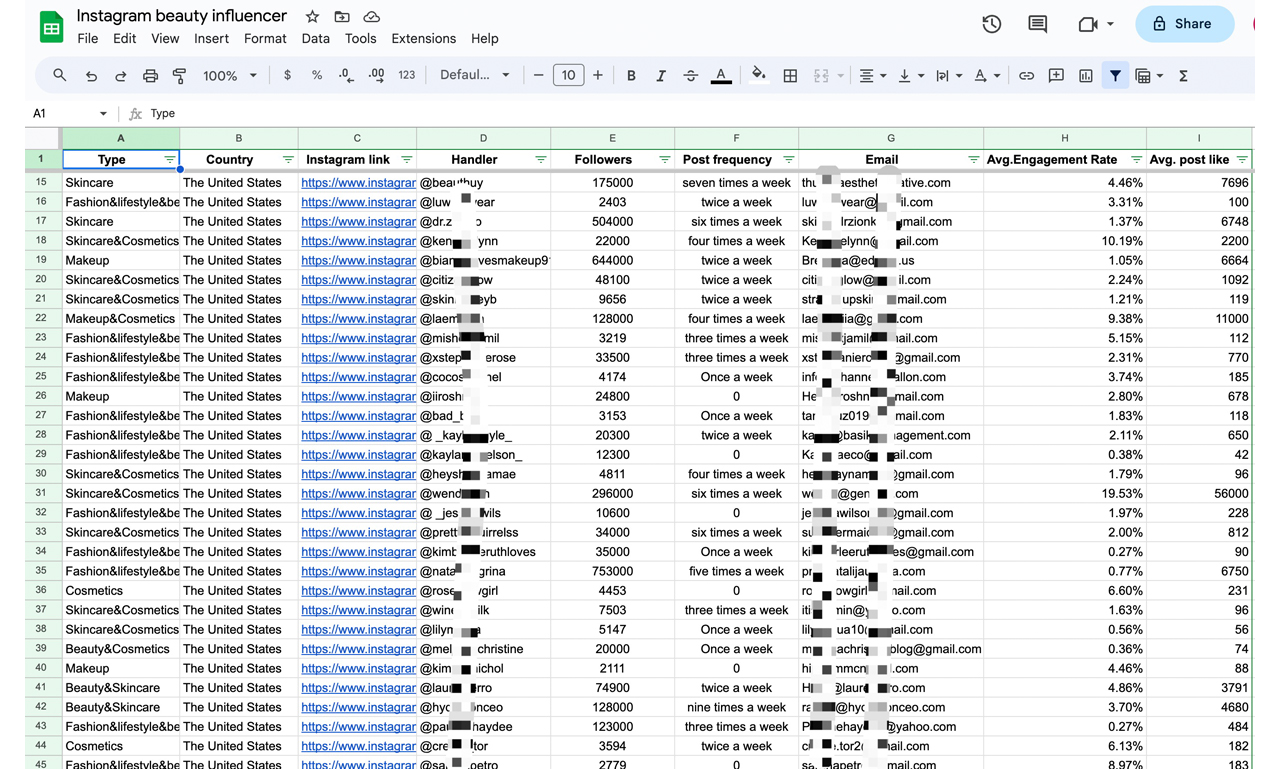Click the Share button

point(1184,24)
